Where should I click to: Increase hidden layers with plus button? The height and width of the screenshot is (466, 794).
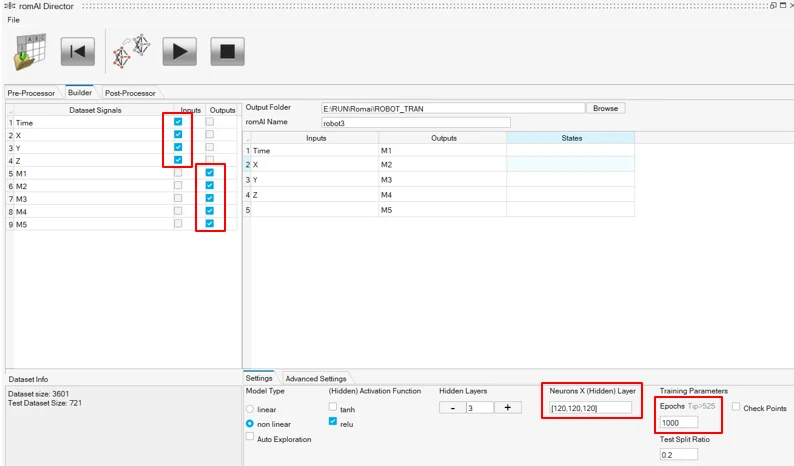(x=507, y=407)
